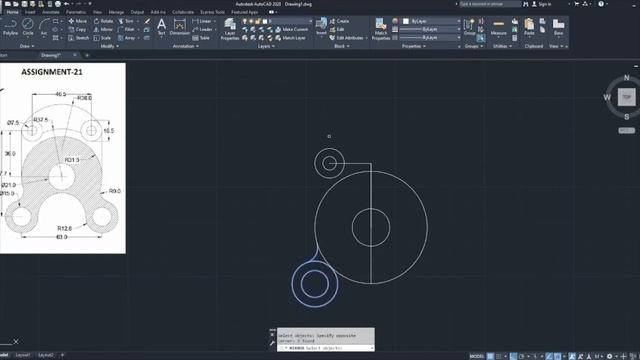Click the Paste clipboard button

coord(529,27)
